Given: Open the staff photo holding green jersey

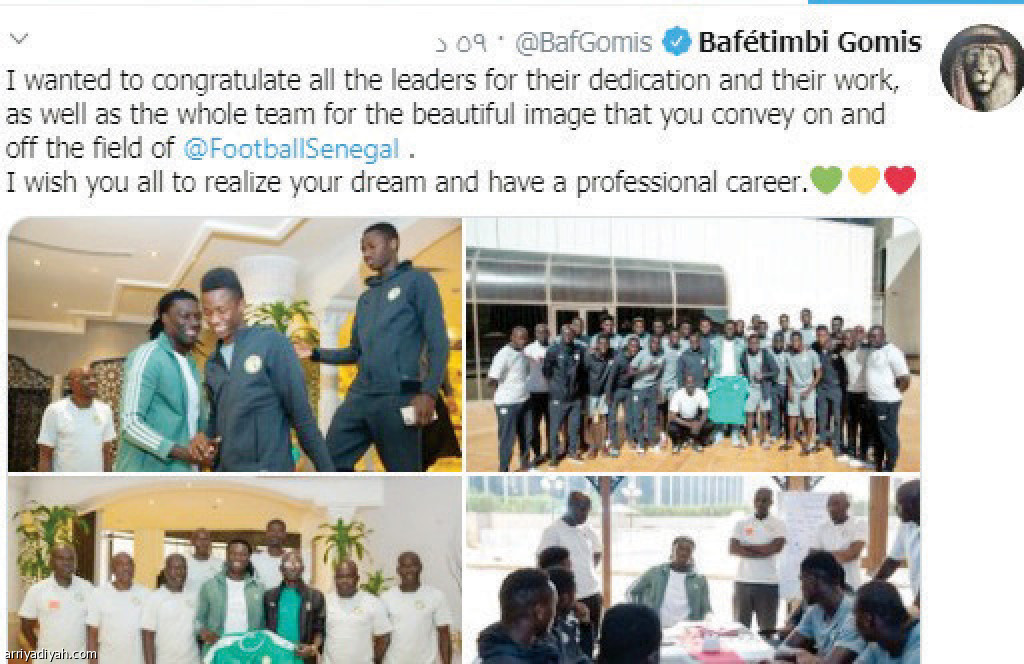Looking at the screenshot, I should coord(234,570).
